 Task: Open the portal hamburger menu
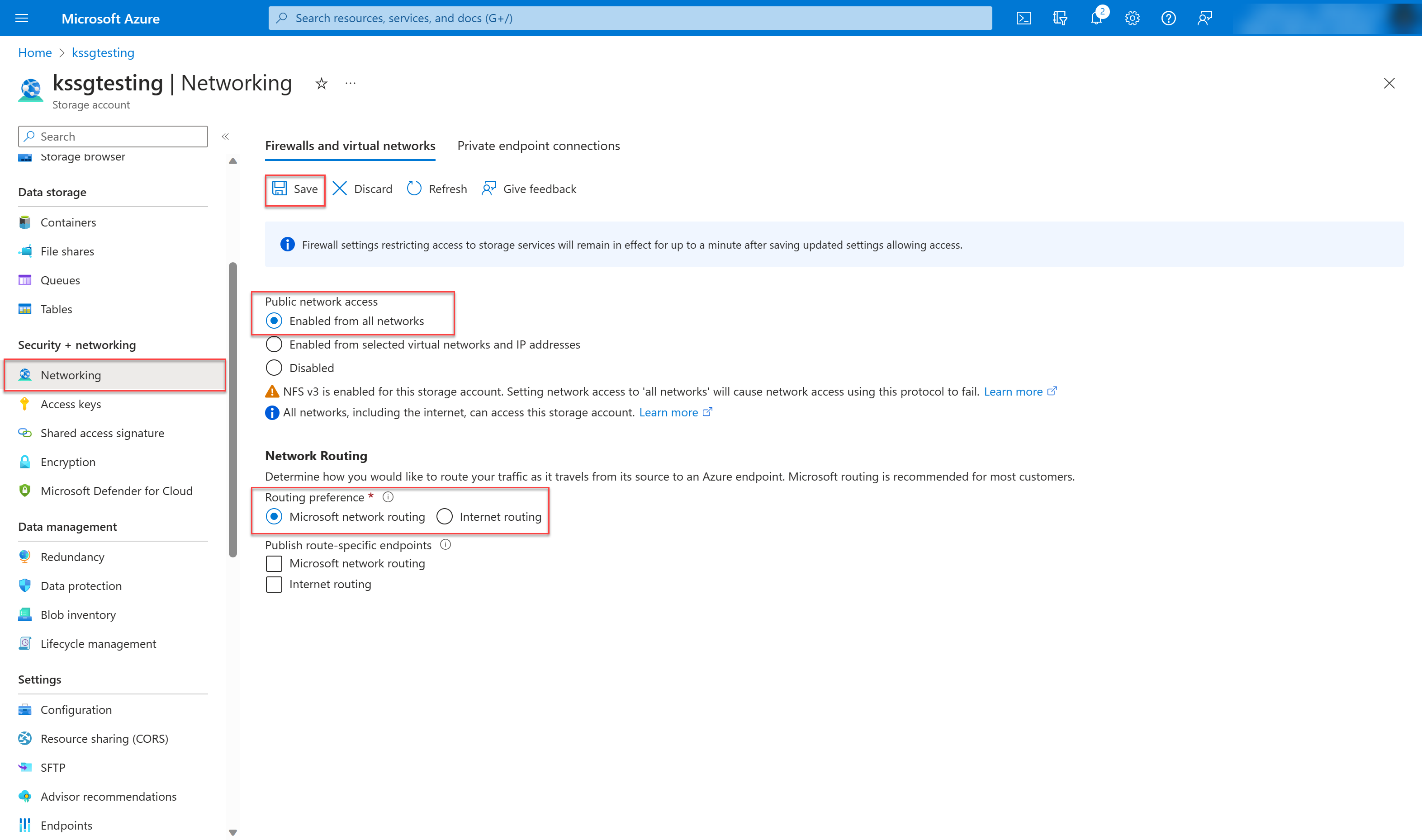tap(21, 18)
